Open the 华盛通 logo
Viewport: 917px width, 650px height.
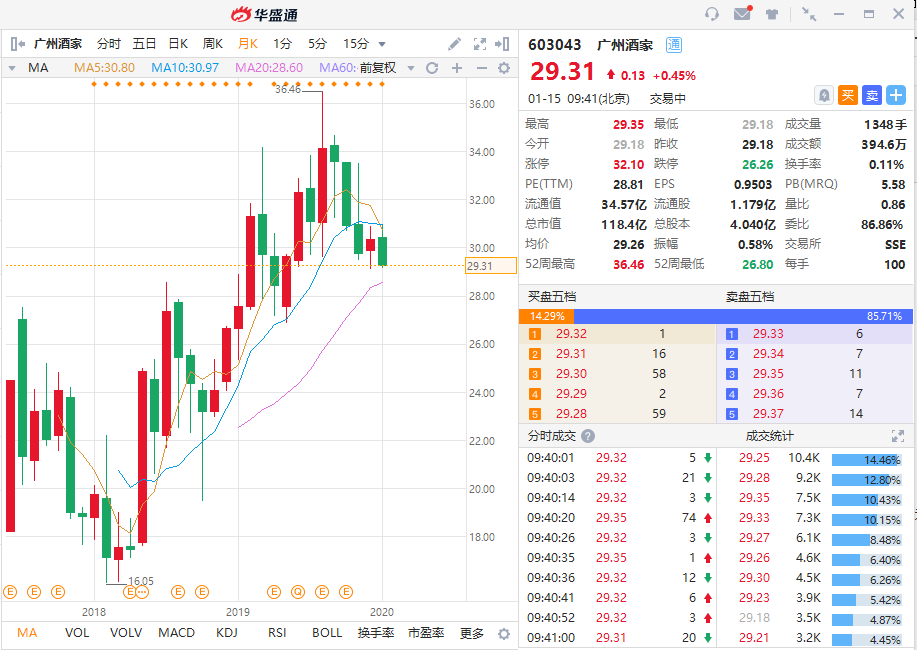[x=264, y=14]
